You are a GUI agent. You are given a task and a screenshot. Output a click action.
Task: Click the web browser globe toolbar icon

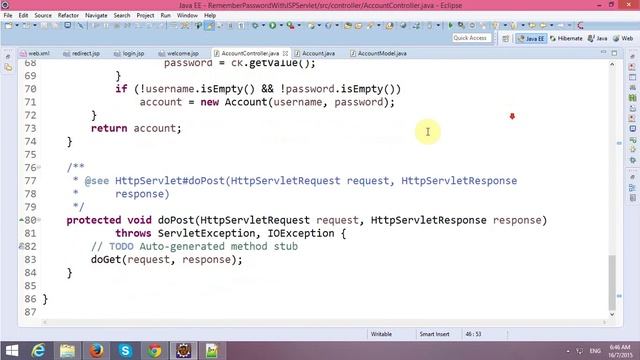[403, 26]
